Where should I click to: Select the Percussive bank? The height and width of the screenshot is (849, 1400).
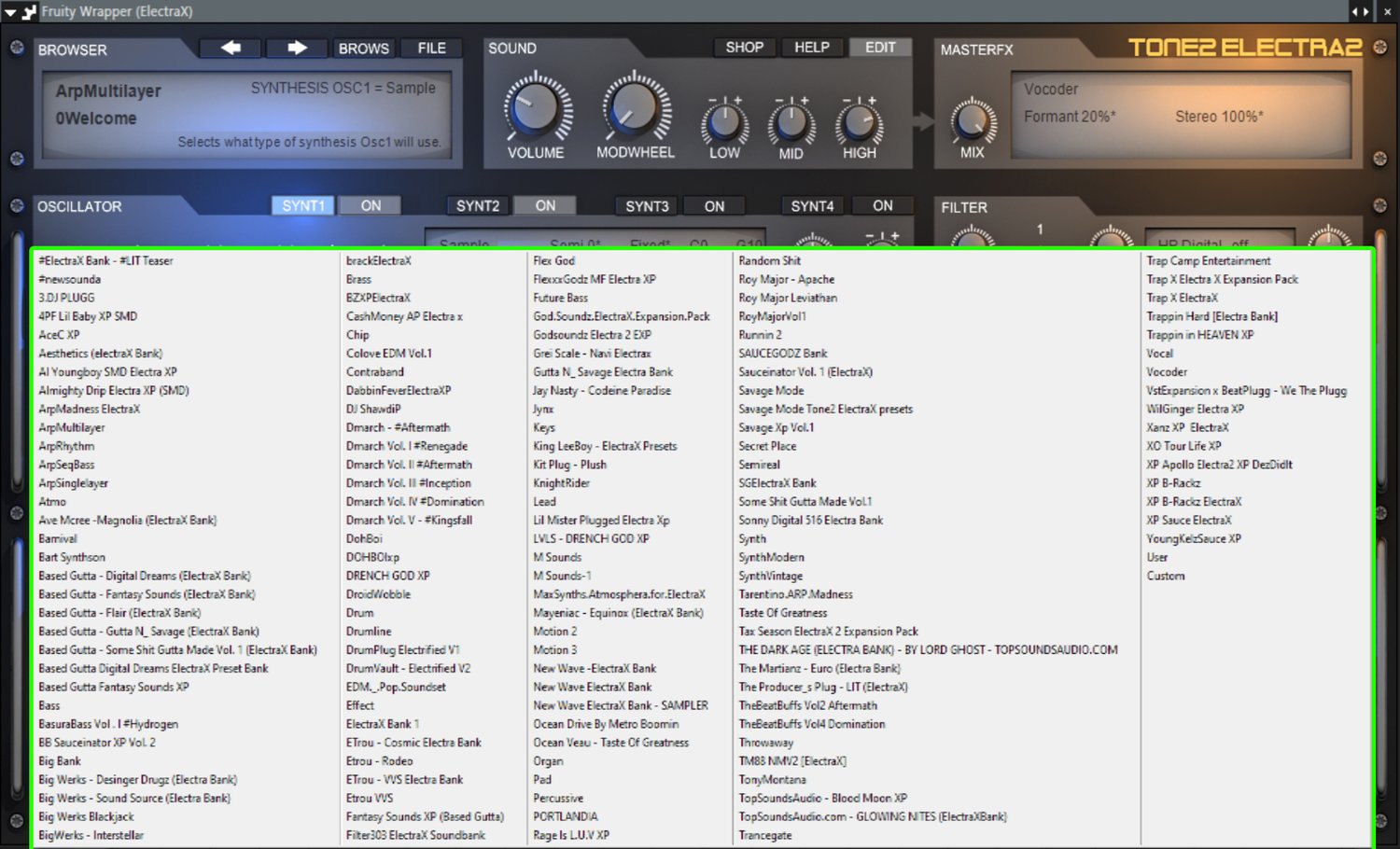pyautogui.click(x=558, y=799)
